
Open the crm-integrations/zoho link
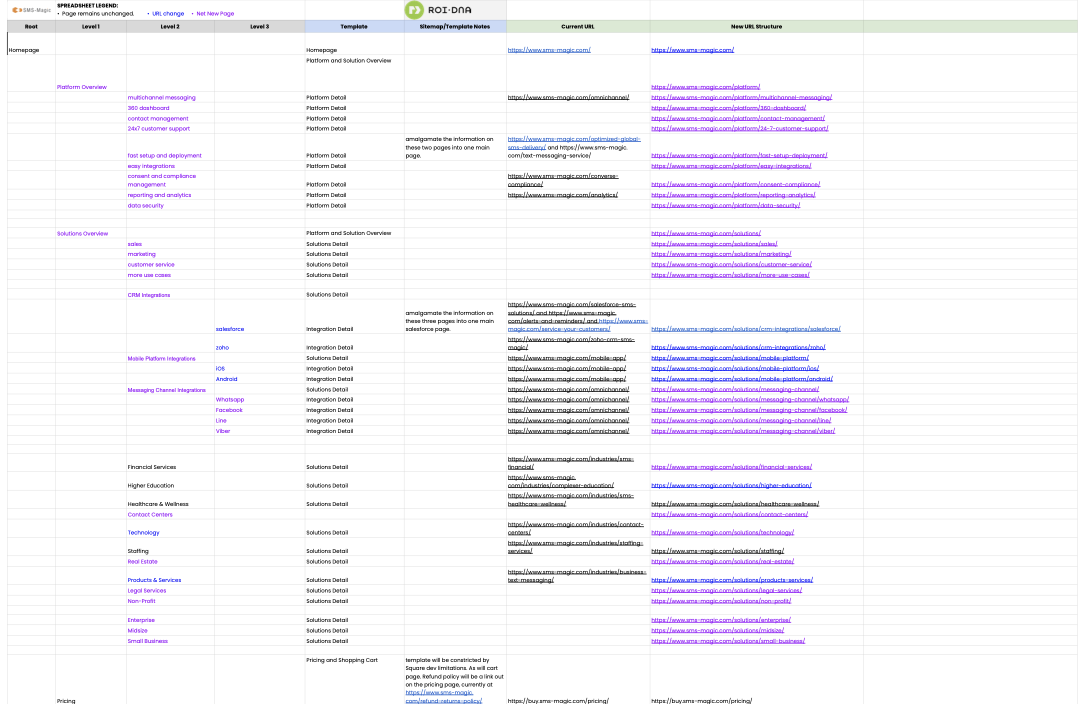click(x=738, y=348)
